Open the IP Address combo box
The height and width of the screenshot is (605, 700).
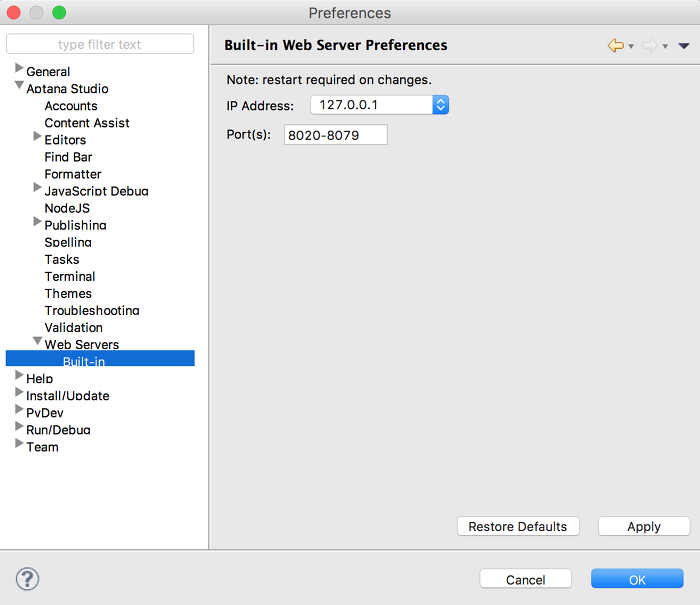379,105
